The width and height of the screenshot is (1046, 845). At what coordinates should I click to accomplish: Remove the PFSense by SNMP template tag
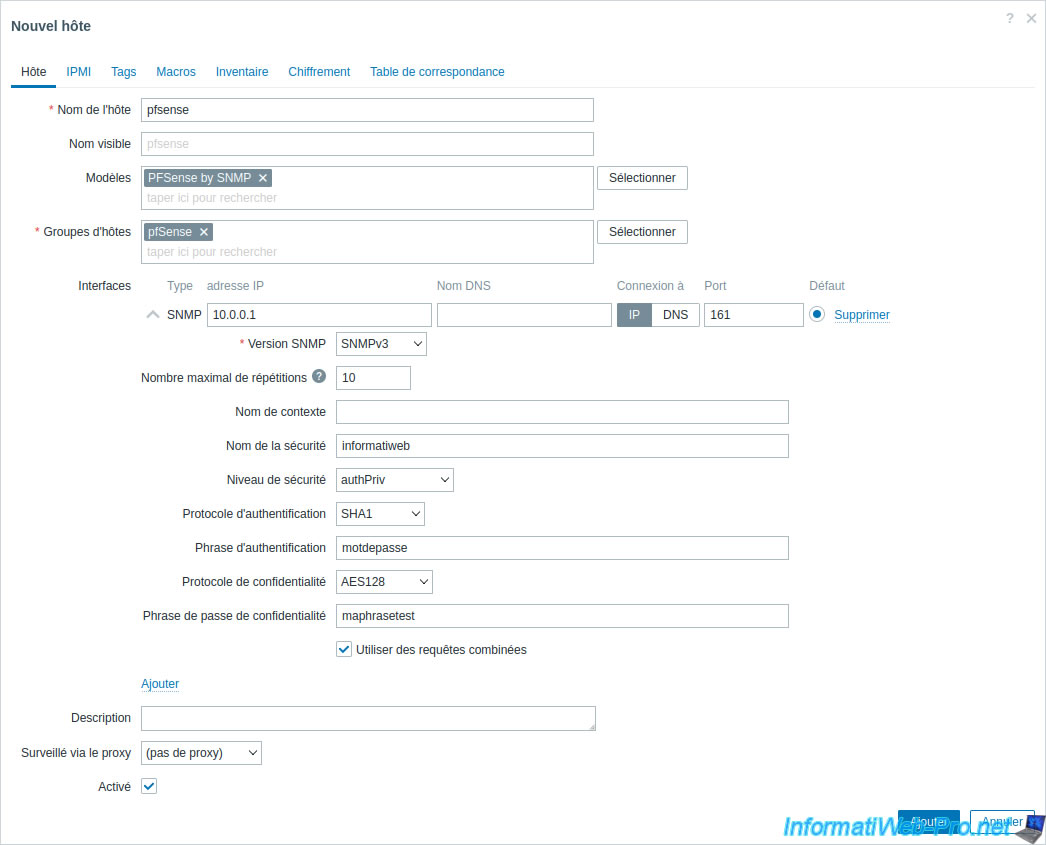point(263,178)
